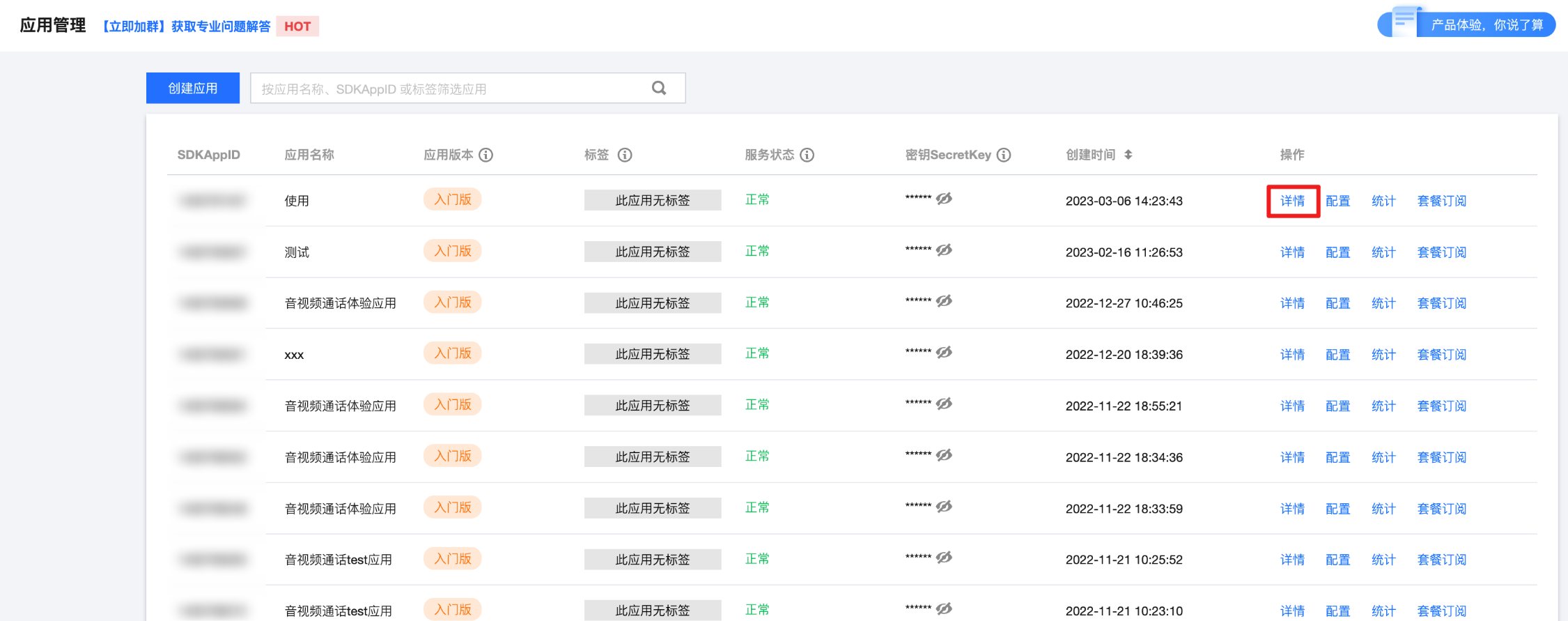Click info icon beside 应用版本 header
Image resolution: width=1568 pixels, height=621 pixels.
(x=486, y=155)
